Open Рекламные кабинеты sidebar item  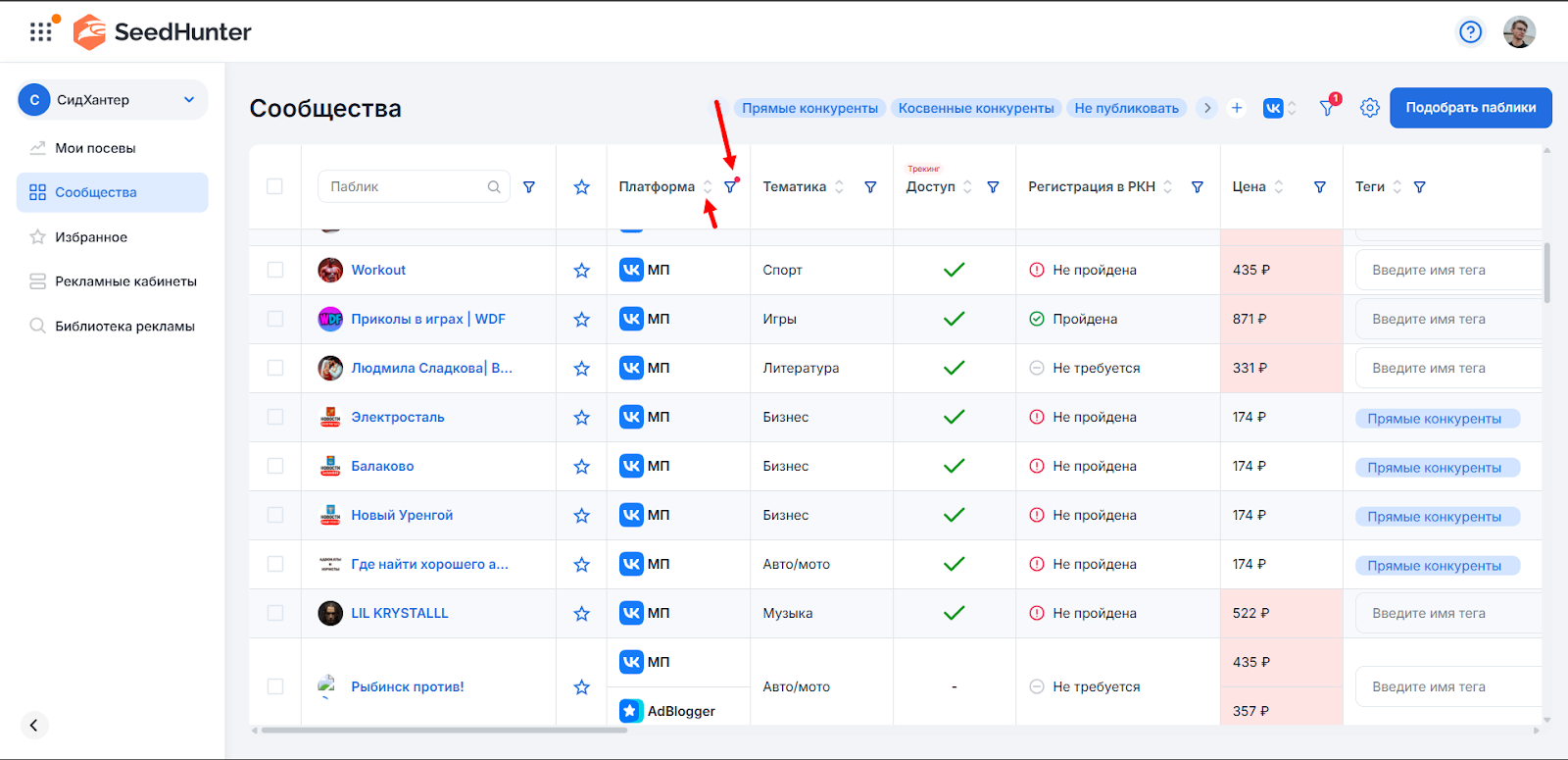click(x=125, y=281)
